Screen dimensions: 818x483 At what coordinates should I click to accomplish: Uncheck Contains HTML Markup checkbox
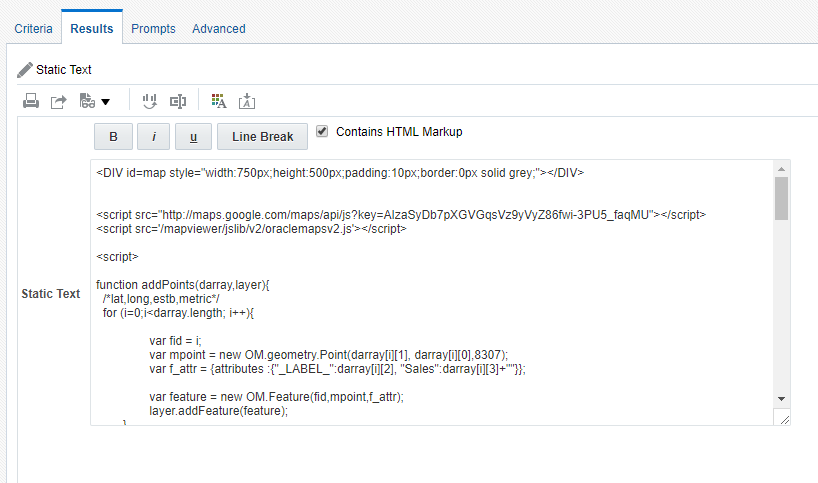[322, 131]
